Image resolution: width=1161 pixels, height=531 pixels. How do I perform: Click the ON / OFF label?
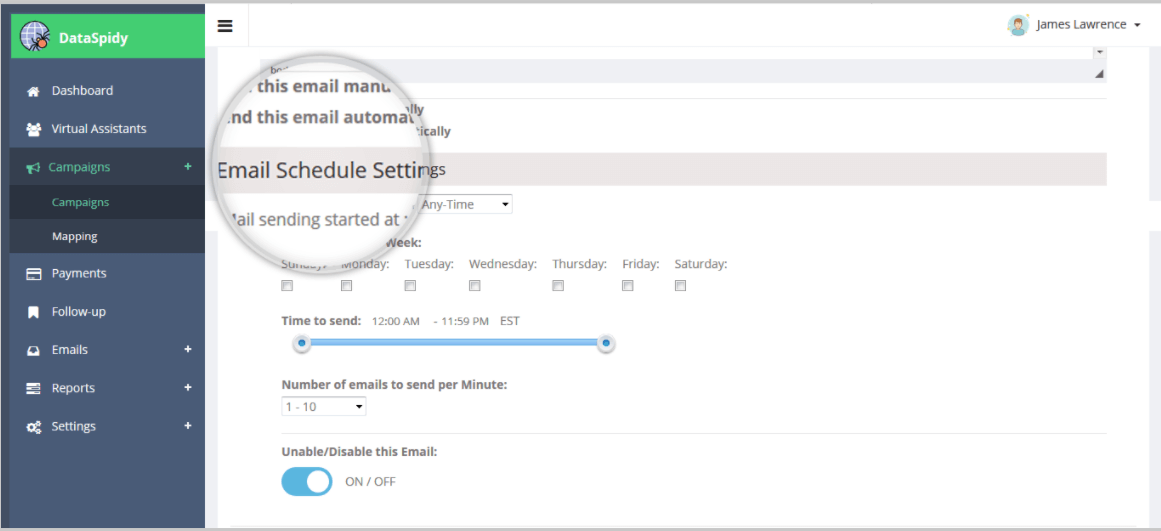click(x=370, y=482)
